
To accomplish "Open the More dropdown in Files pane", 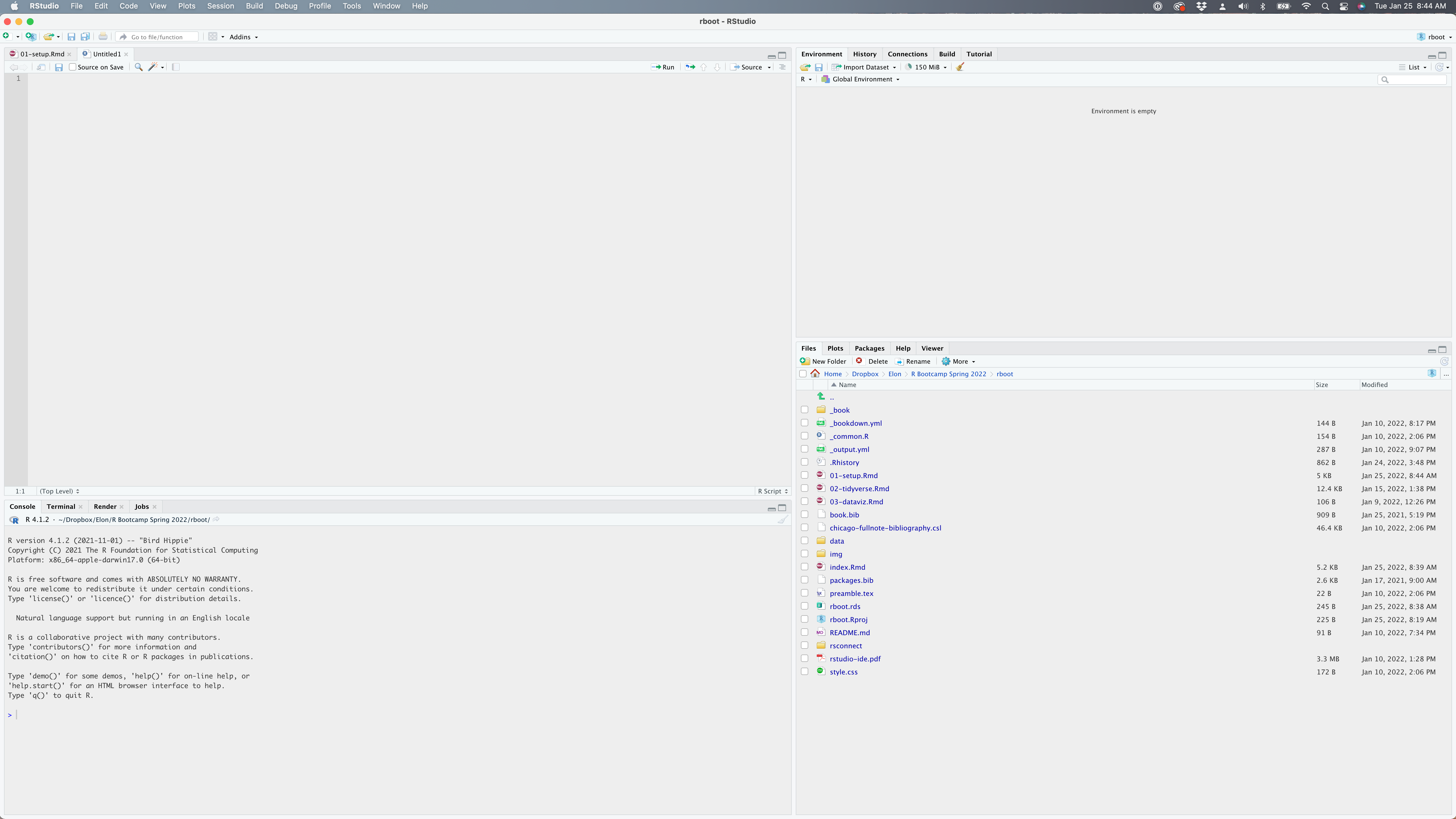I will 959,362.
